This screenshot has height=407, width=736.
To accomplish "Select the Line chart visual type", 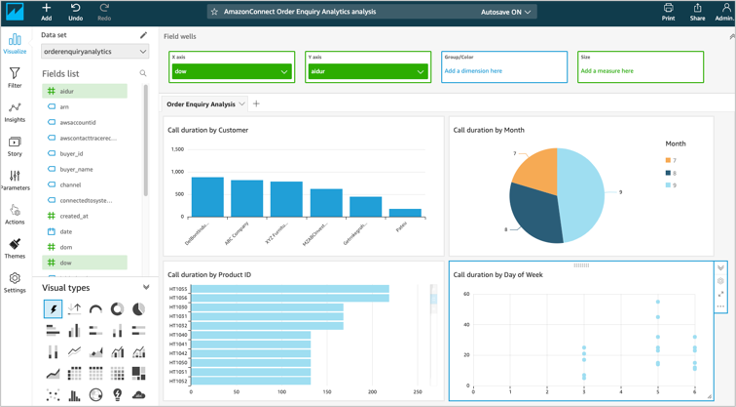I will pyautogui.click(x=74, y=352).
